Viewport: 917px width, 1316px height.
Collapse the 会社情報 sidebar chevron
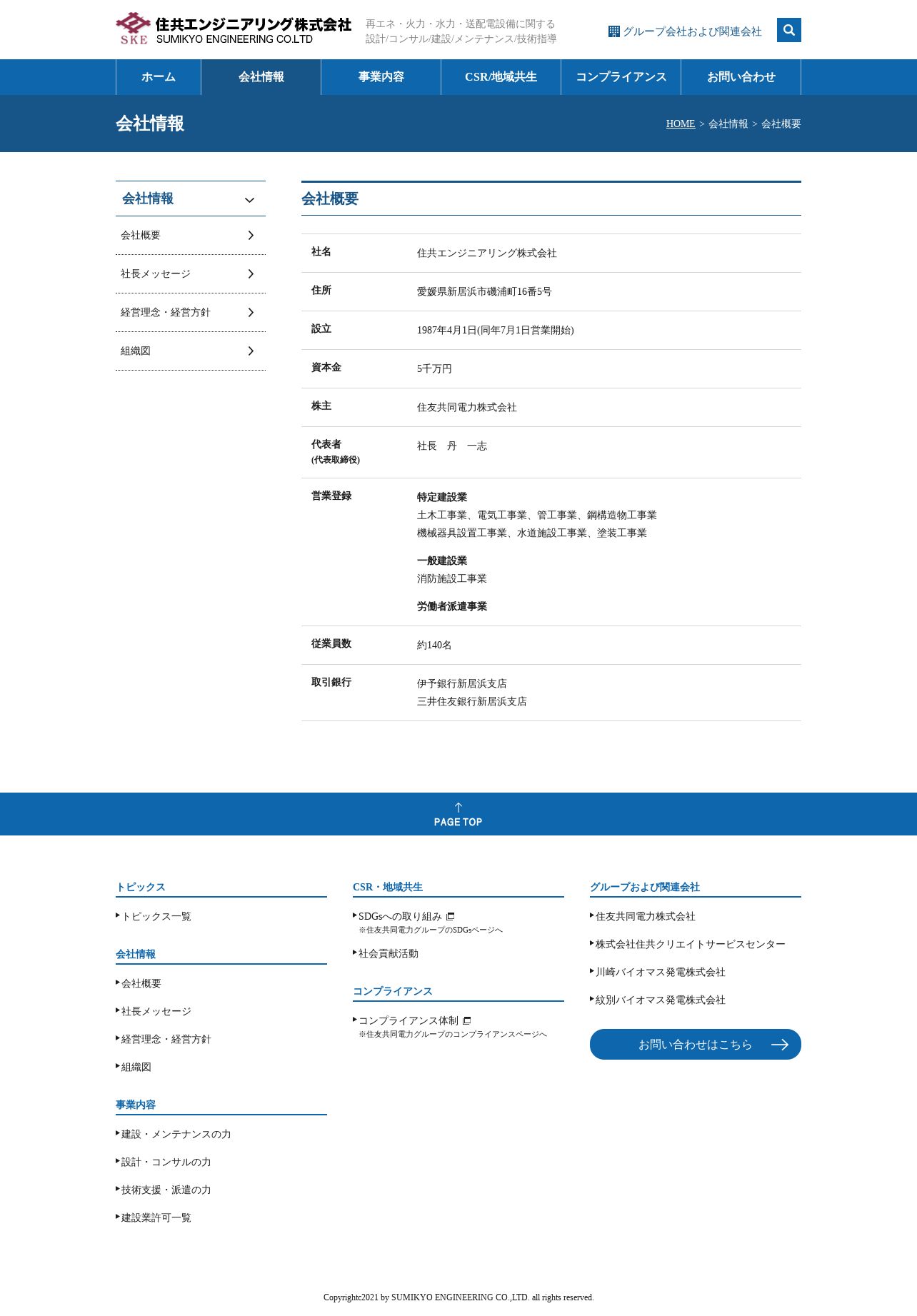coord(249,200)
